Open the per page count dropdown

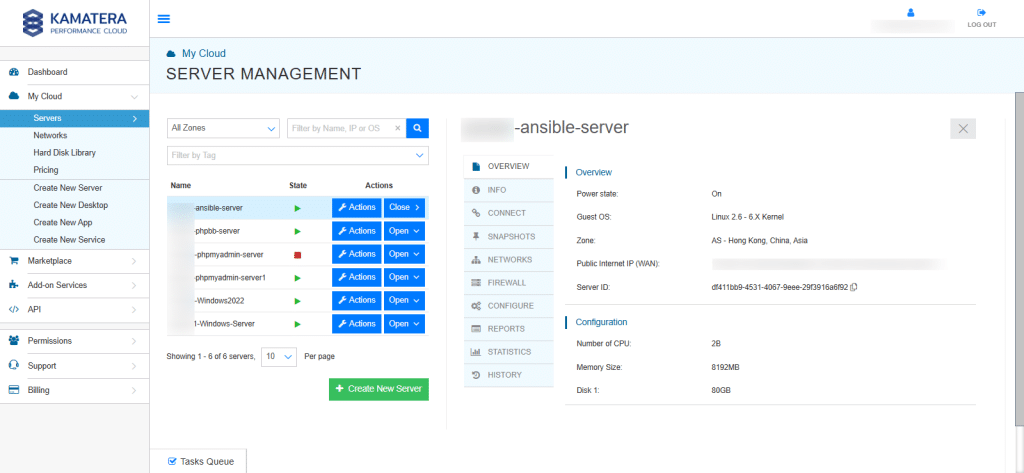tap(280, 357)
